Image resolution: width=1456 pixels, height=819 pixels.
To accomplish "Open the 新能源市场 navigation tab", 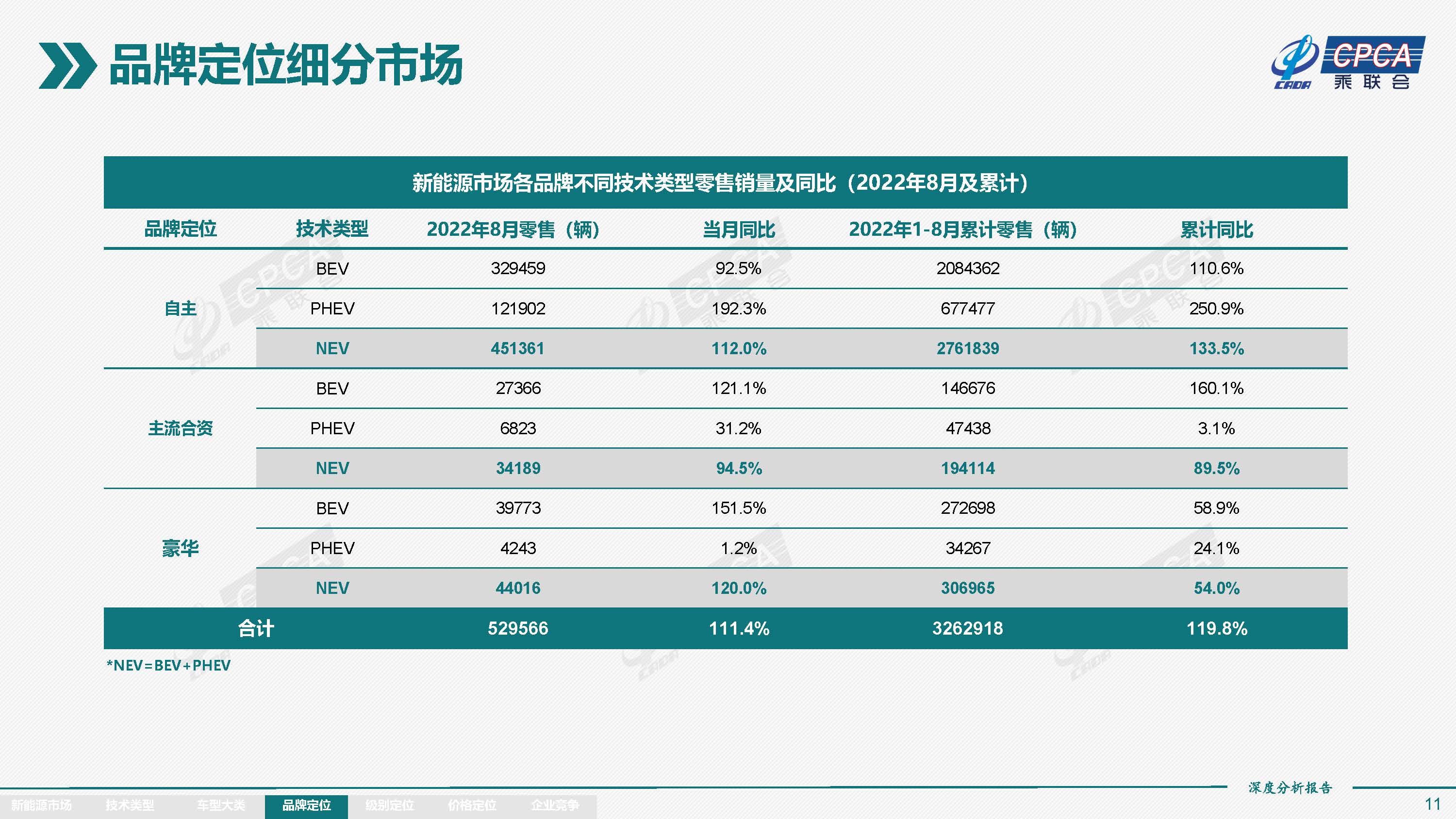I will (x=41, y=805).
